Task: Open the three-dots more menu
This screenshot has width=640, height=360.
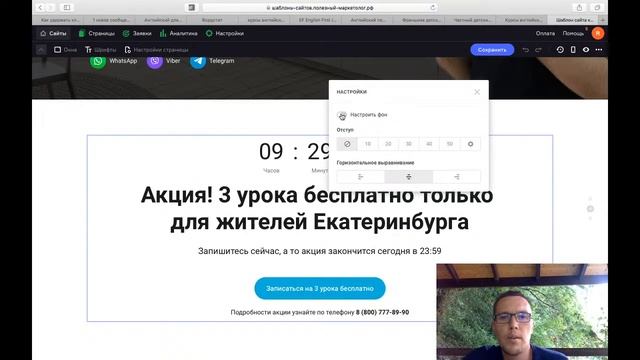Action: pyautogui.click(x=599, y=50)
